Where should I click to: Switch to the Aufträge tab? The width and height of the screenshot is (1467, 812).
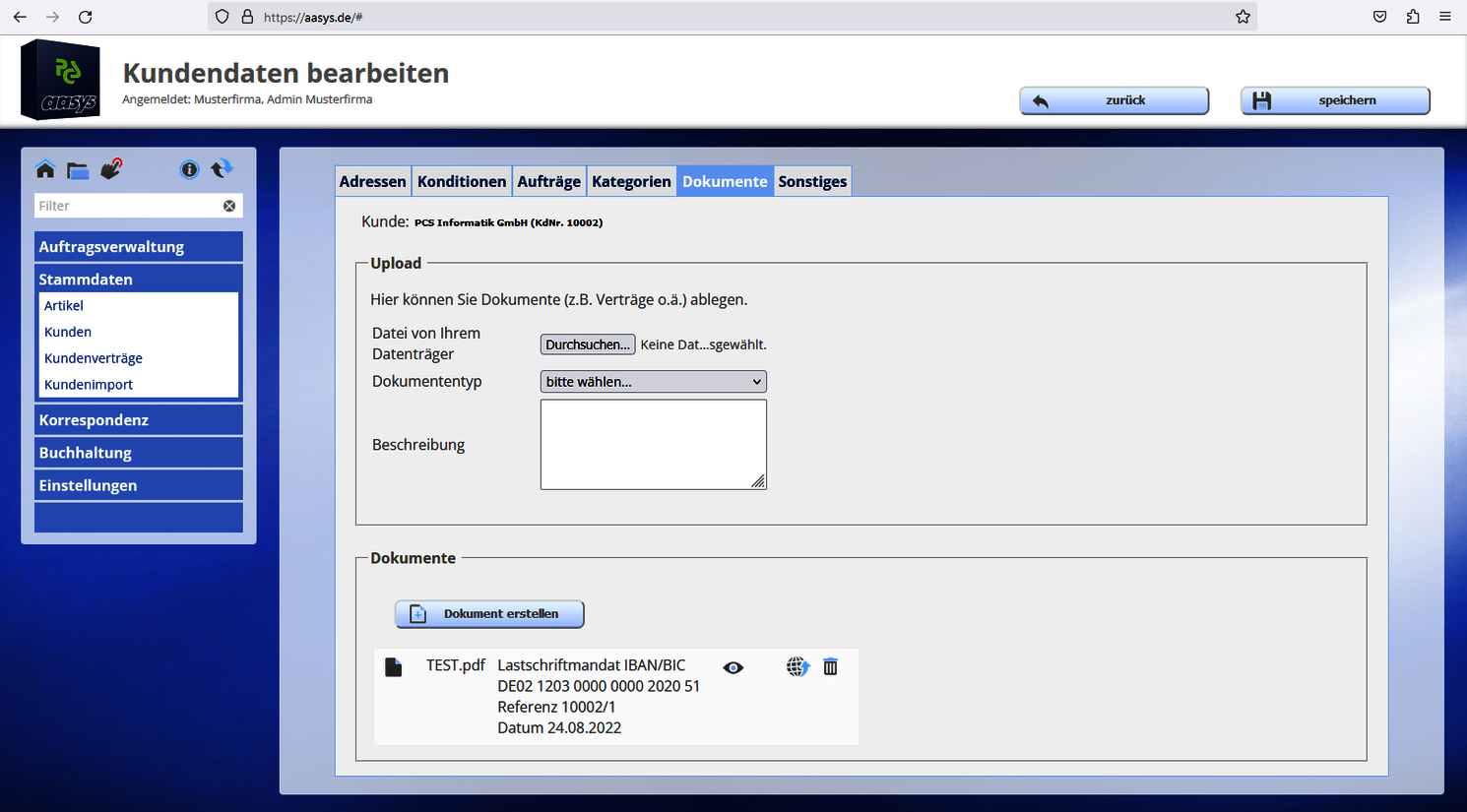pos(549,181)
